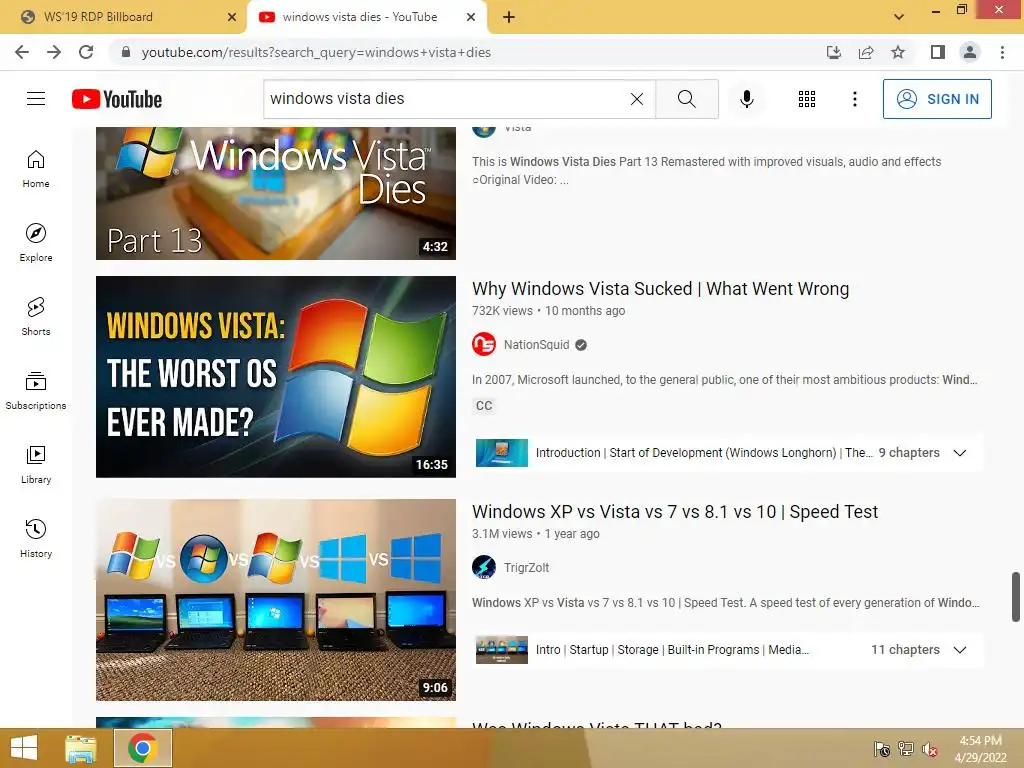Click the network tray icon
The height and width of the screenshot is (768, 1024).
(906, 749)
